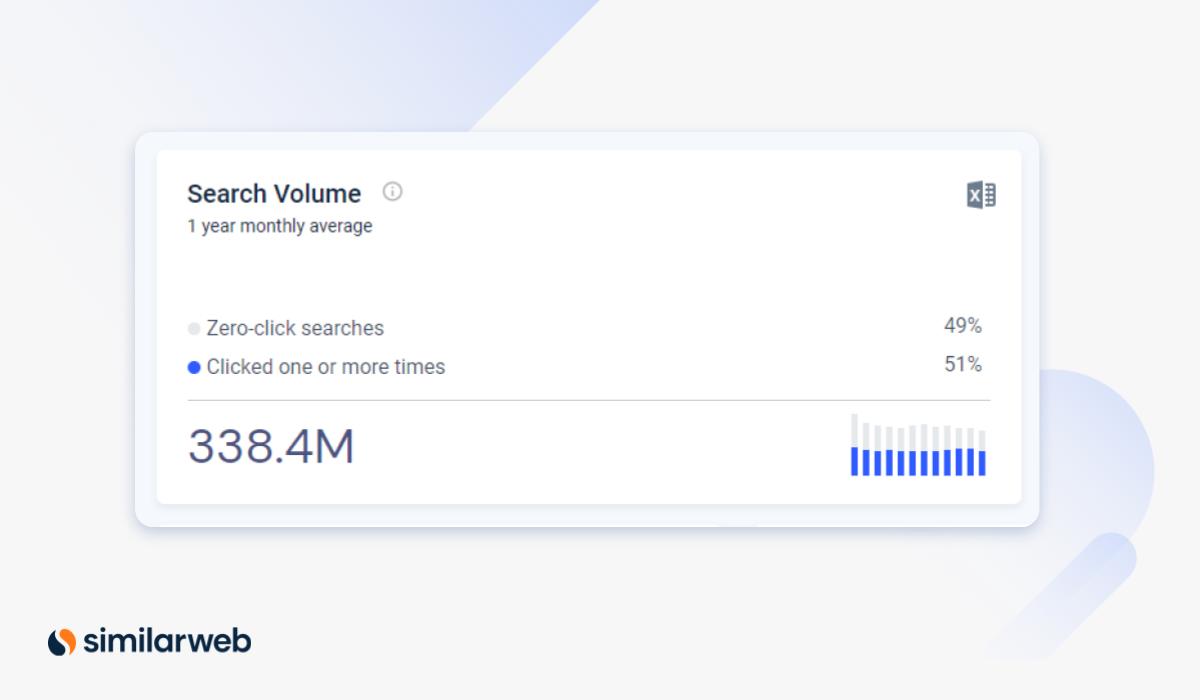This screenshot has width=1200, height=700.
Task: Click the Similarweb logo
Action: (x=149, y=641)
